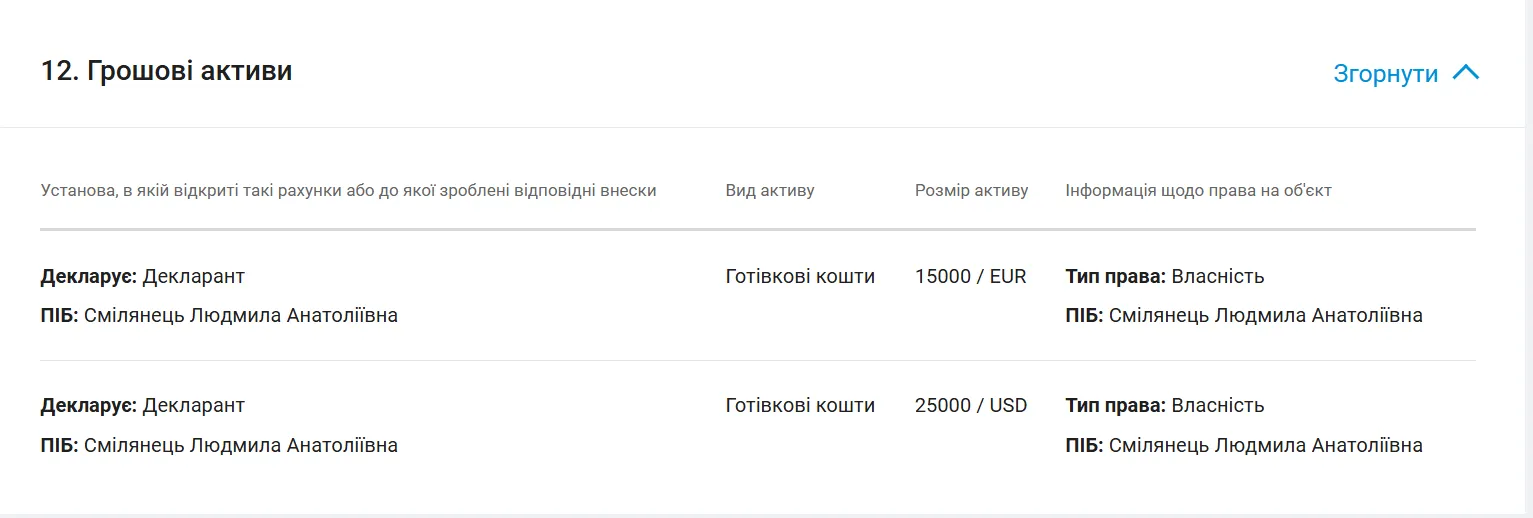This screenshot has width=1533, height=518.
Task: Click "Тип права: Власність" in the USD row
Action: click(x=1164, y=406)
